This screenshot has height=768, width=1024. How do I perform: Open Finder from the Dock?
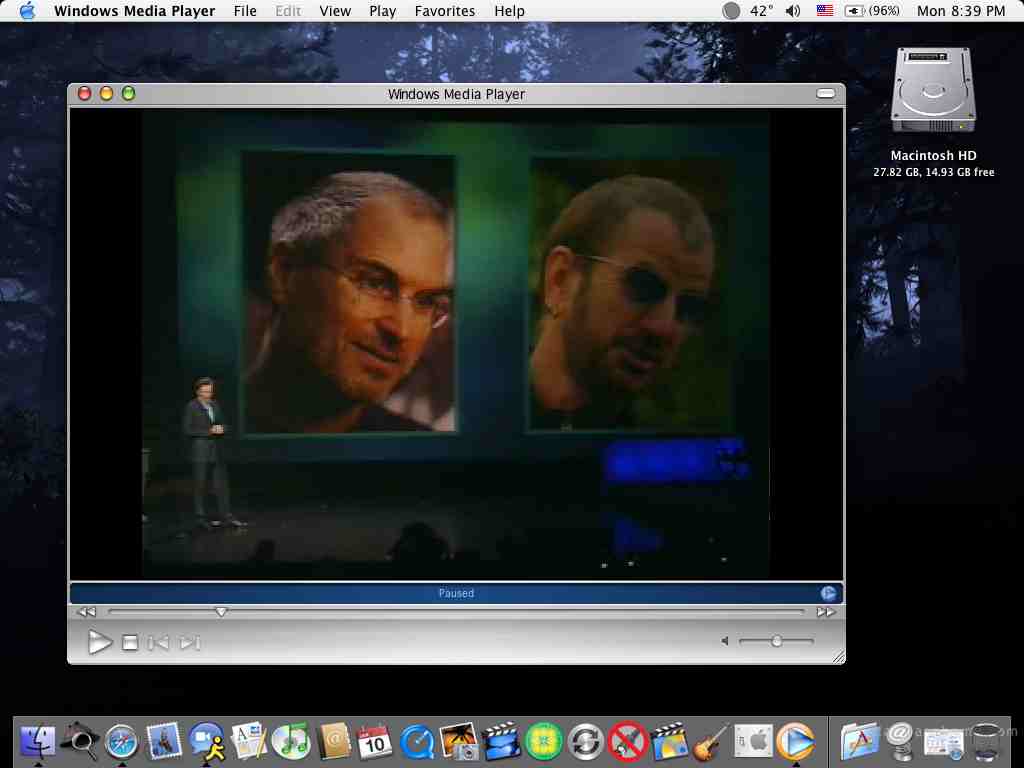[38, 743]
